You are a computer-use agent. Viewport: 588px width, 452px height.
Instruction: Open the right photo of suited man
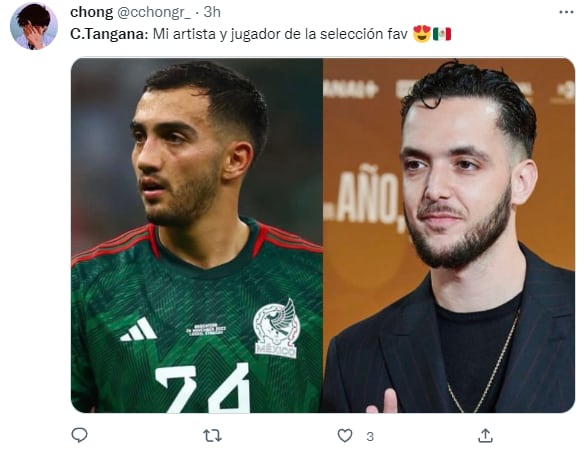coord(449,236)
